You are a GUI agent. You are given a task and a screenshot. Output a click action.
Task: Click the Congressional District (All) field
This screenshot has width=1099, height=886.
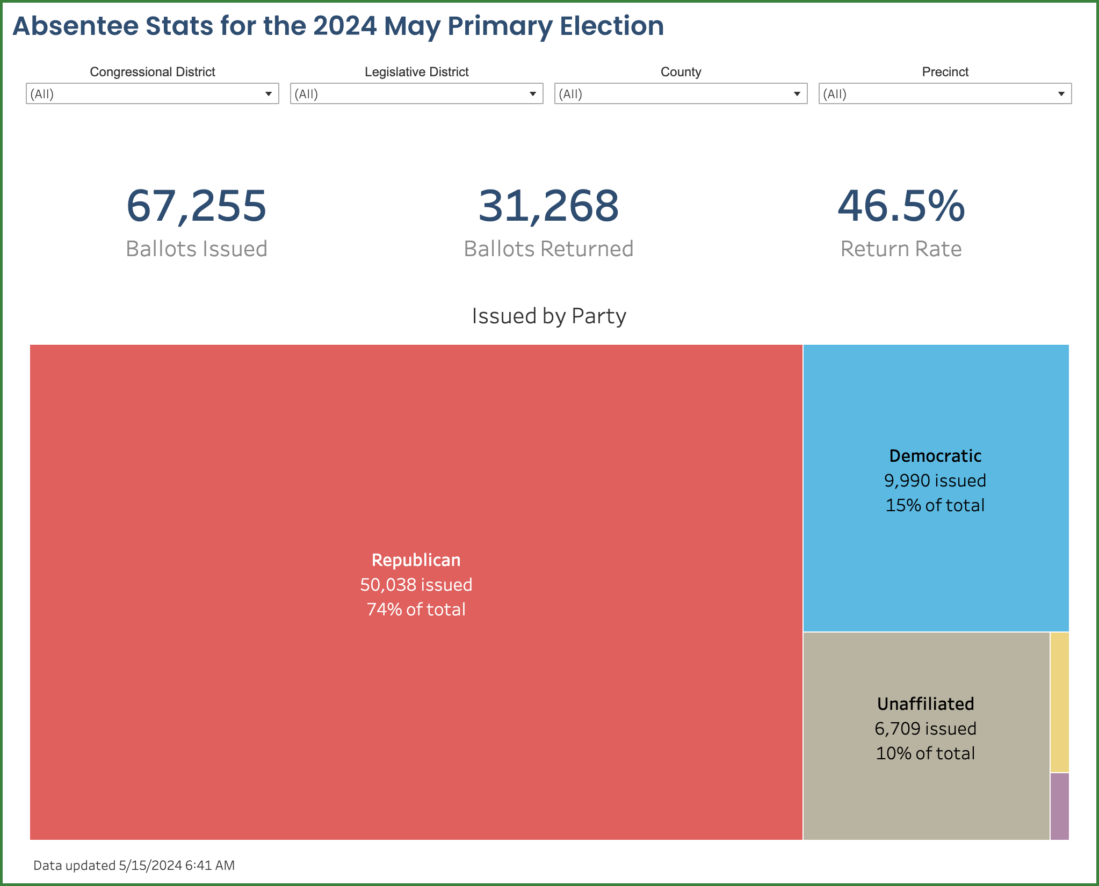pyautogui.click(x=130, y=93)
